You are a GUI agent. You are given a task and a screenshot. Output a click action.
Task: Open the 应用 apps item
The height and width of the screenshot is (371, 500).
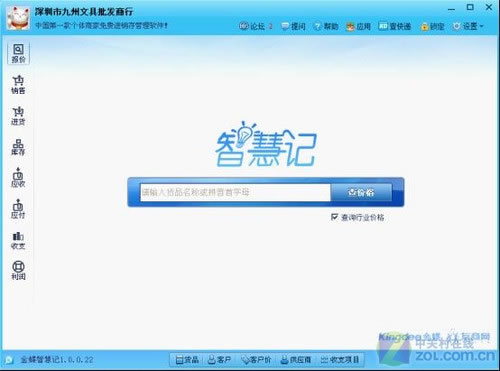pyautogui.click(x=359, y=26)
